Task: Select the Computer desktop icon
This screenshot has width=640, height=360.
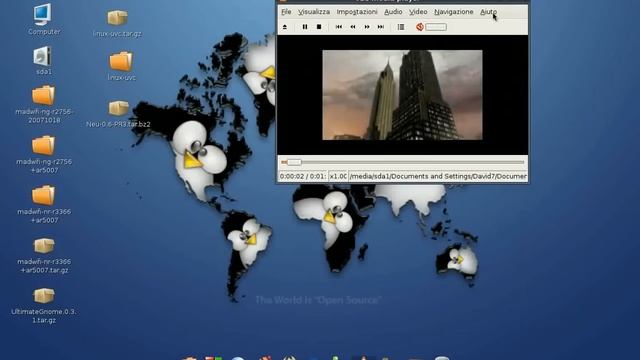Action: click(x=44, y=19)
